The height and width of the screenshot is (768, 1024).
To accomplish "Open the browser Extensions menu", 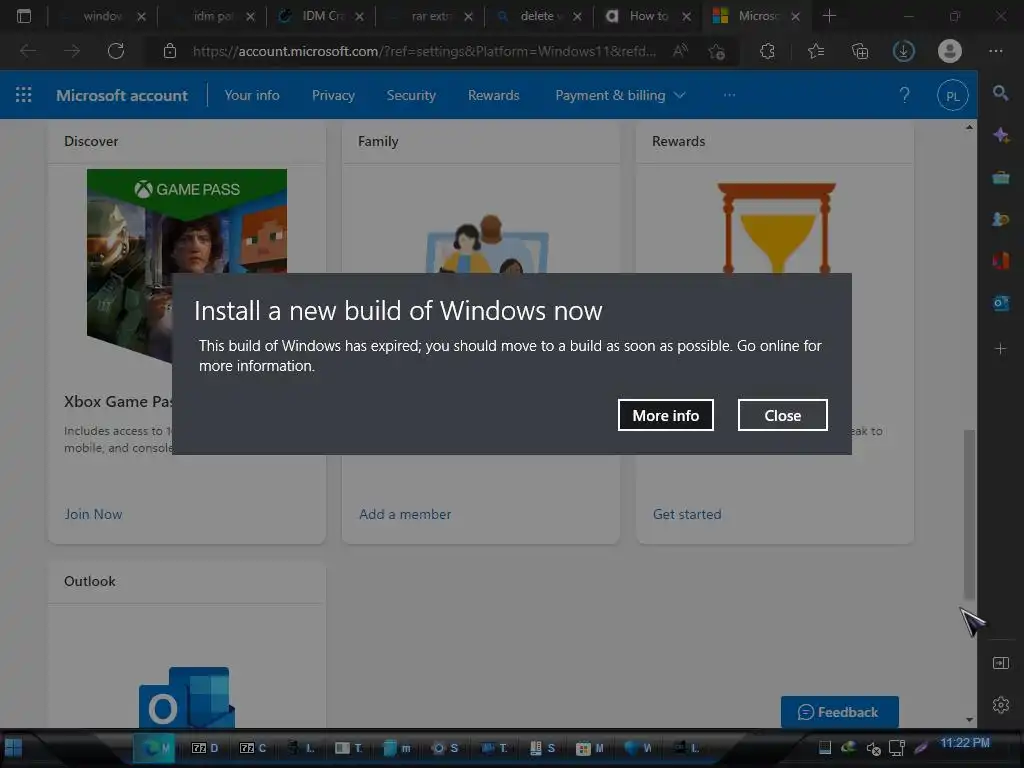I will click(767, 51).
